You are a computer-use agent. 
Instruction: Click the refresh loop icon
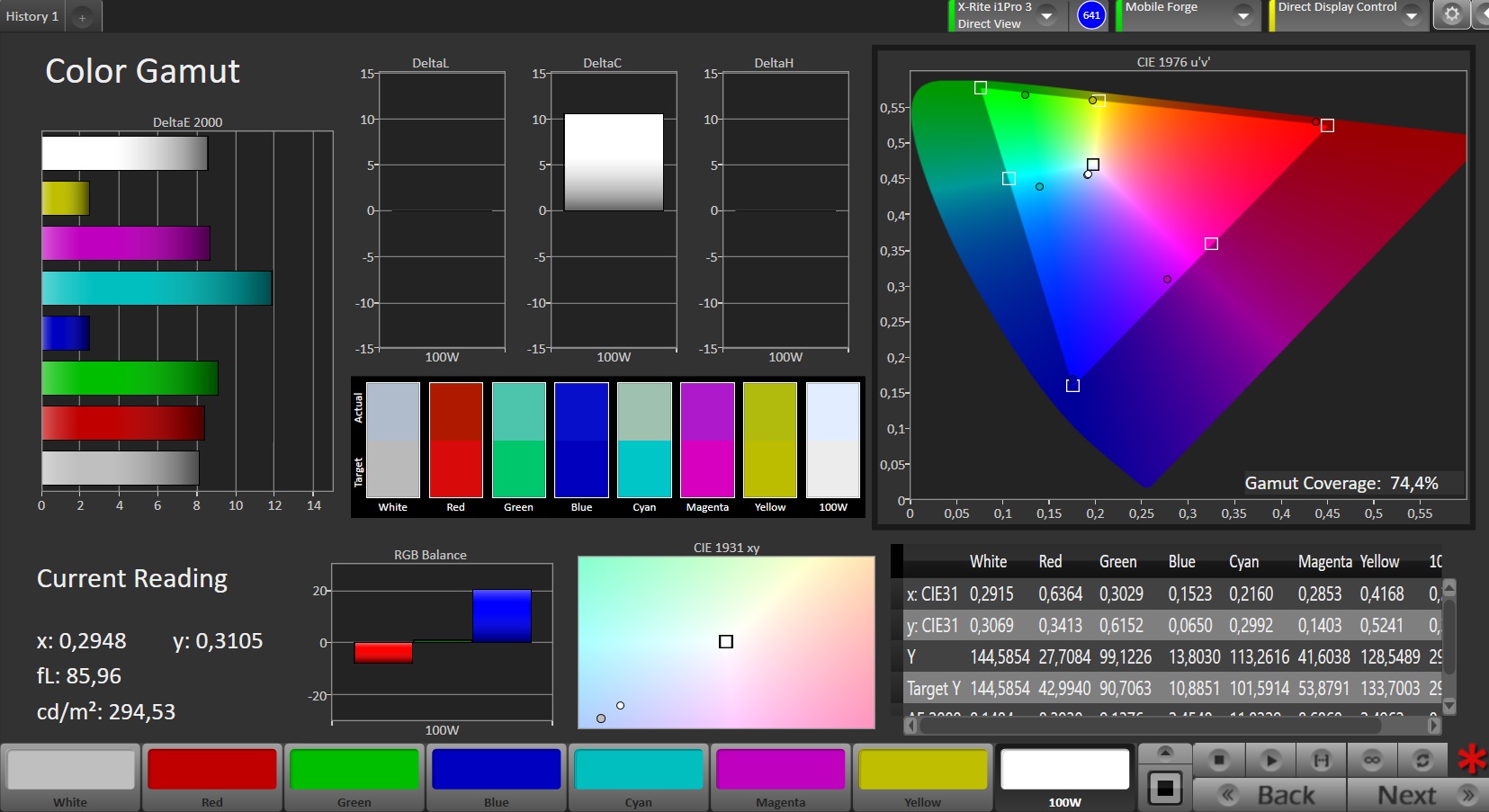(x=1422, y=760)
